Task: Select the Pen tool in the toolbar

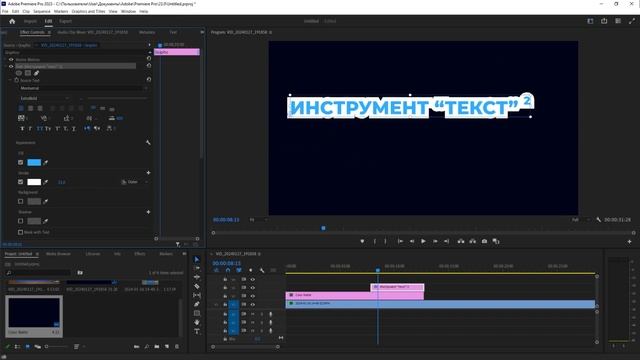Action: pos(197,304)
